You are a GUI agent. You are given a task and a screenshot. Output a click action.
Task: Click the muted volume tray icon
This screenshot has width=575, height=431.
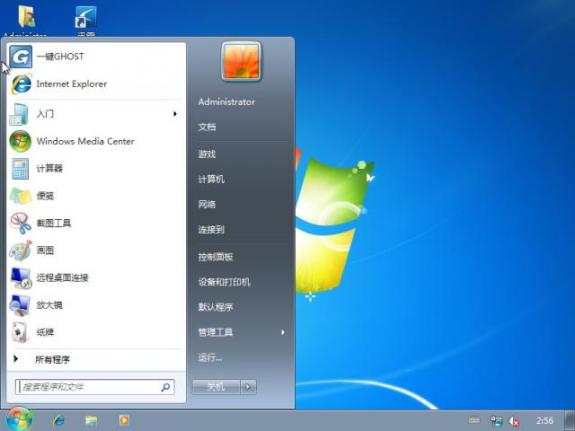514,421
